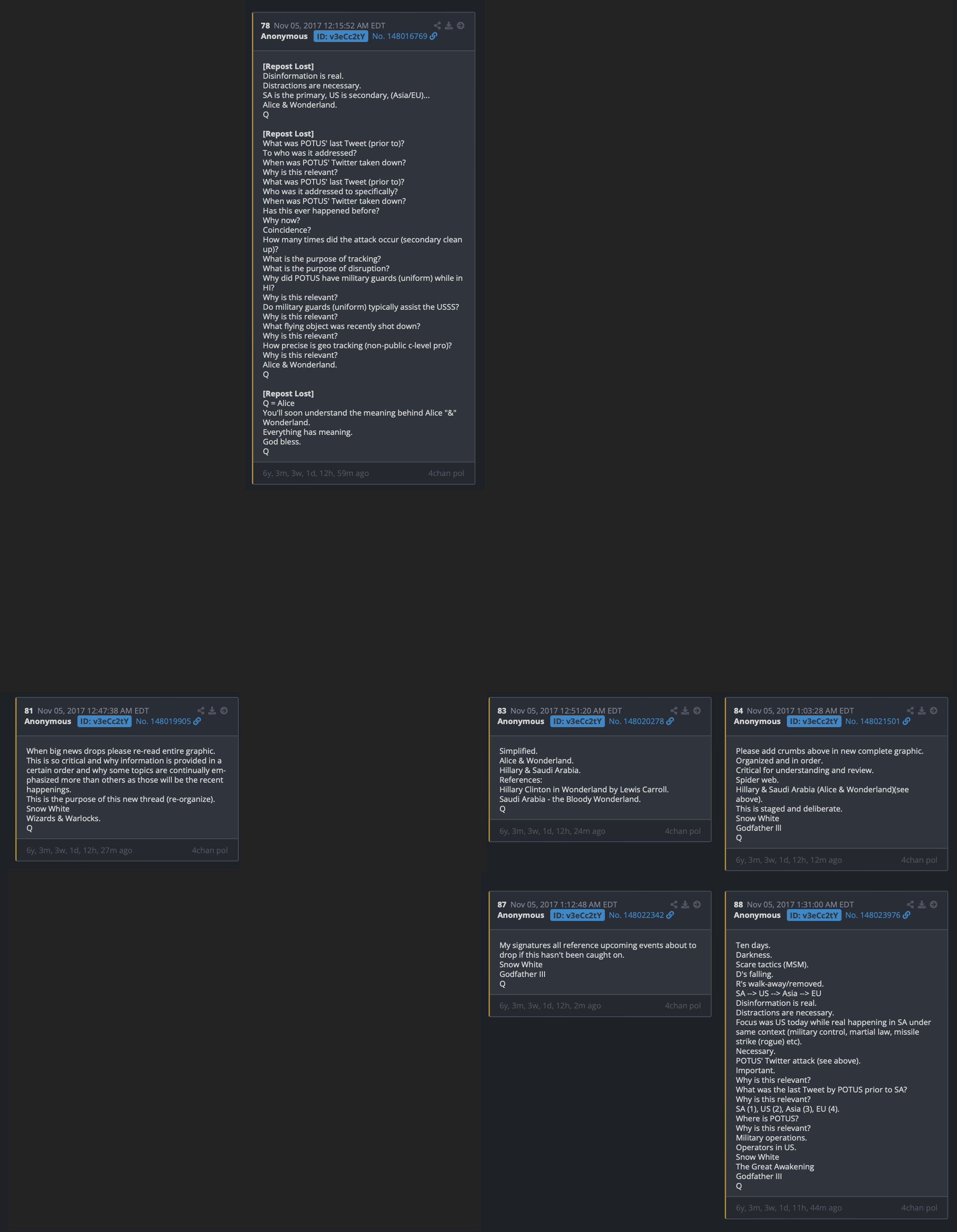
Task: Share post 88 using its share icon
Action: point(910,905)
